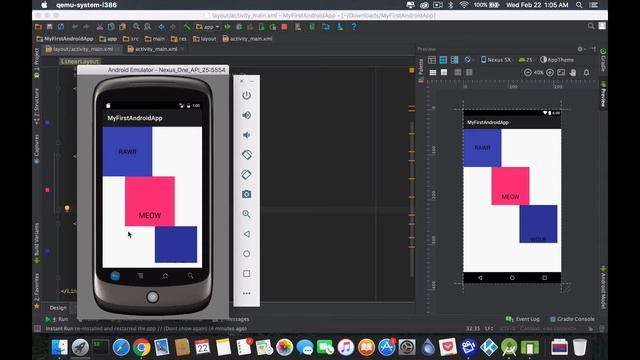Open Gradle Console button
The width and height of the screenshot is (640, 360).
click(572, 319)
